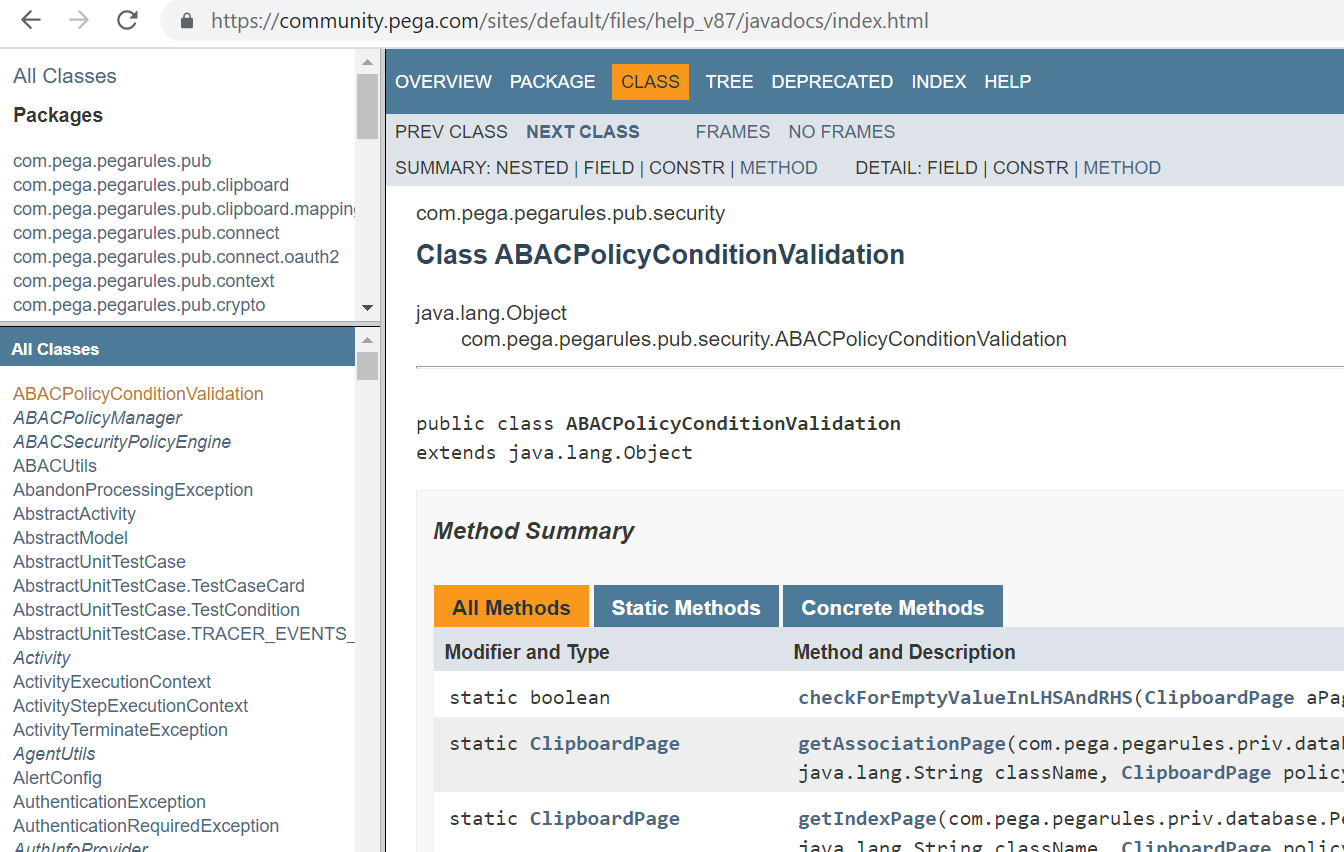Open the TREE navigation page
This screenshot has width=1344, height=852.
(x=729, y=81)
